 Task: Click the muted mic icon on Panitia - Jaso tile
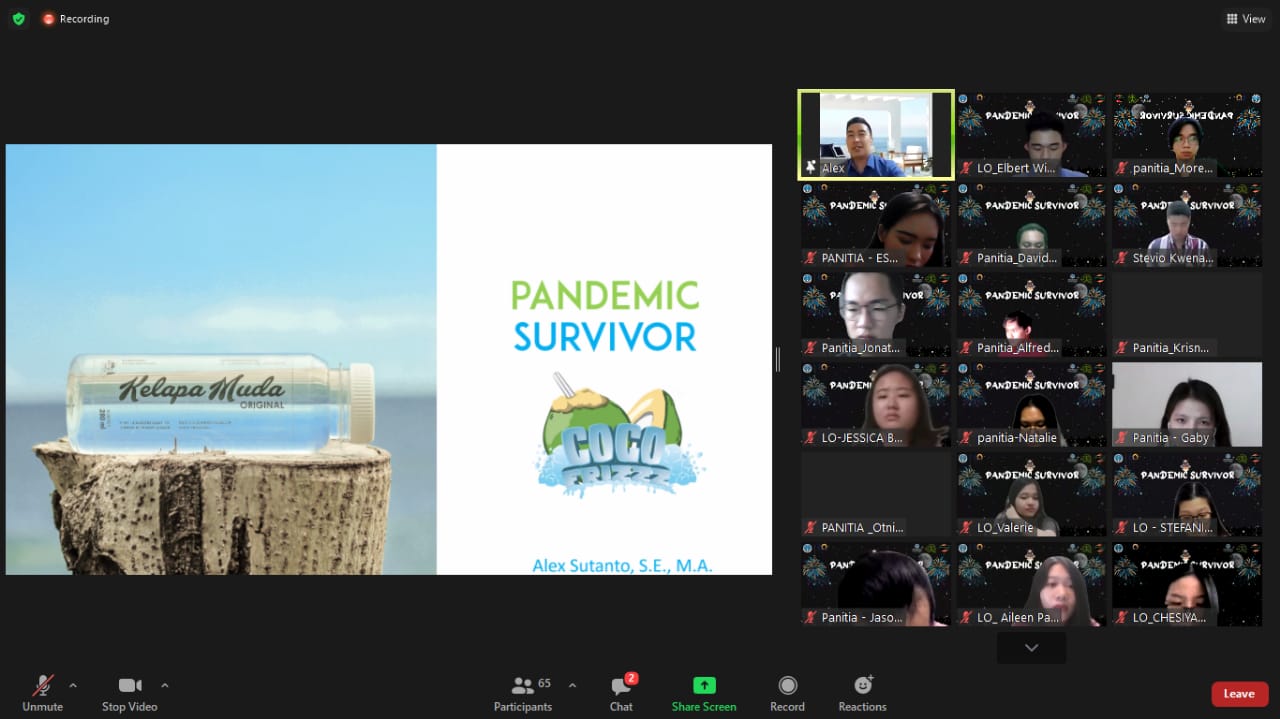point(810,618)
